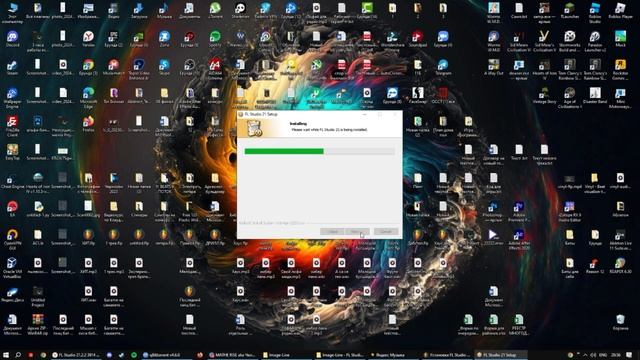Open Ableton Live 11 Suite icon
Screen dimensions: 640x360
pos(620,240)
